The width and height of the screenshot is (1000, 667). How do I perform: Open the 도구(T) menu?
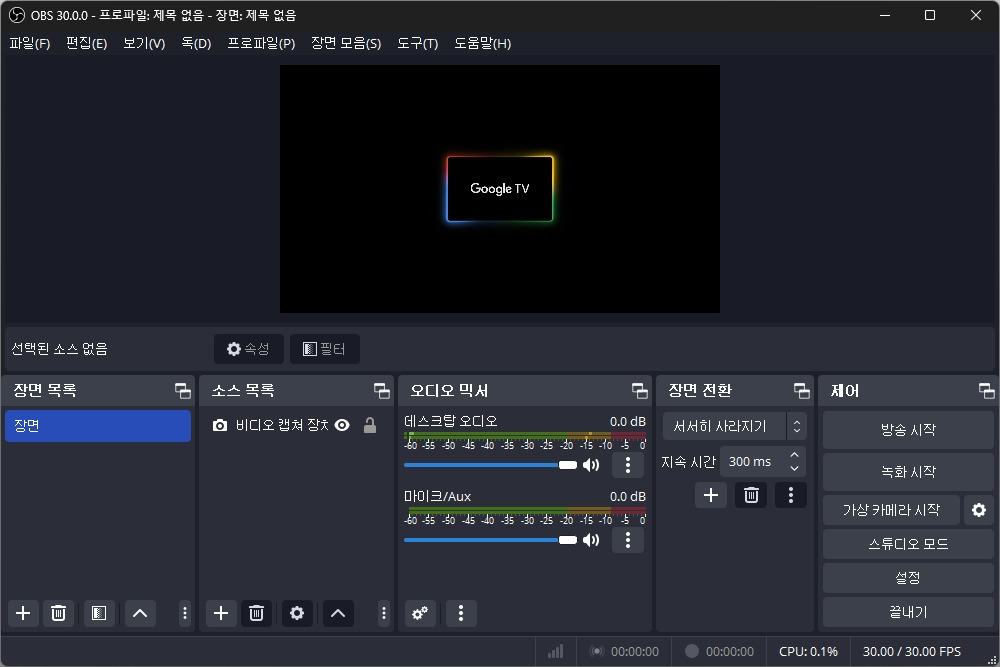[x=417, y=43]
